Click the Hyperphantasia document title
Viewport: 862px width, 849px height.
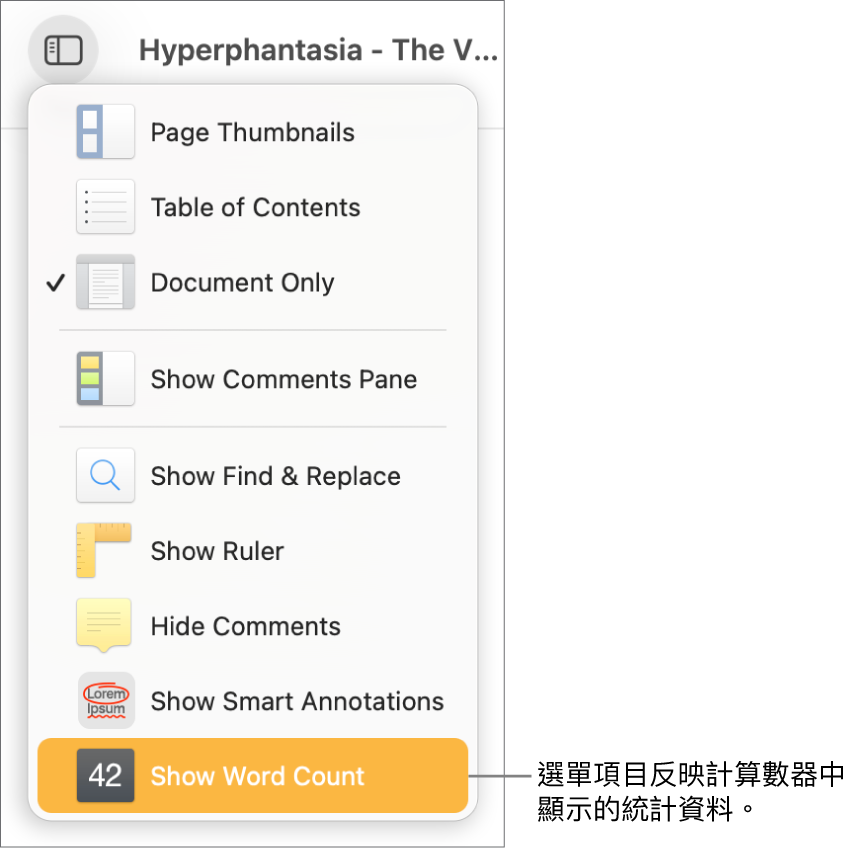(317, 51)
